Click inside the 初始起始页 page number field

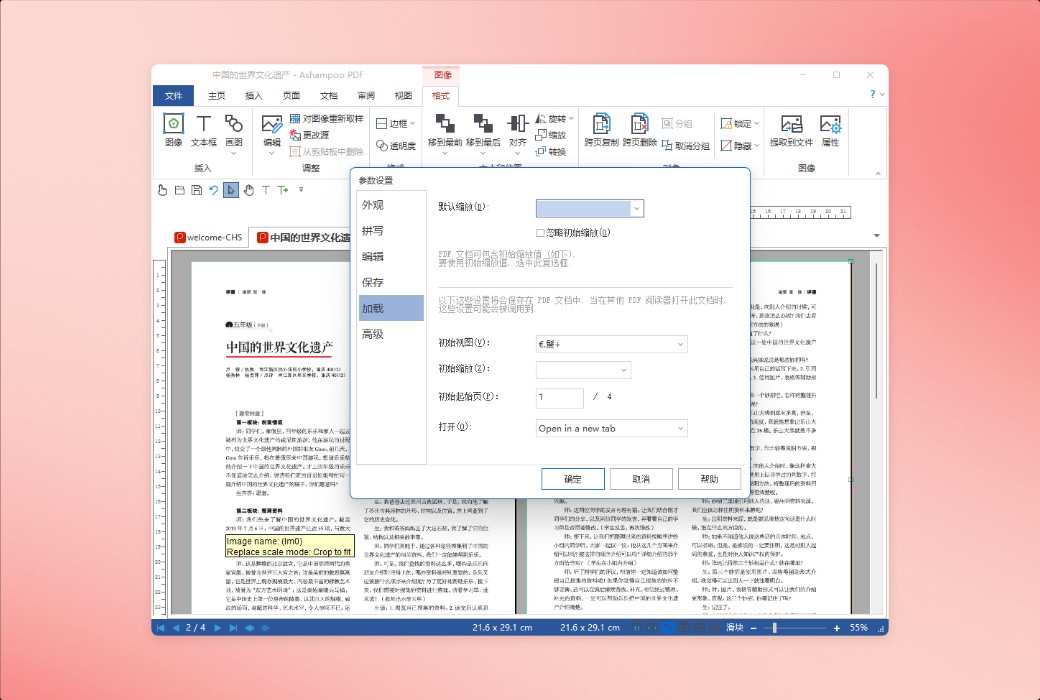pos(558,397)
